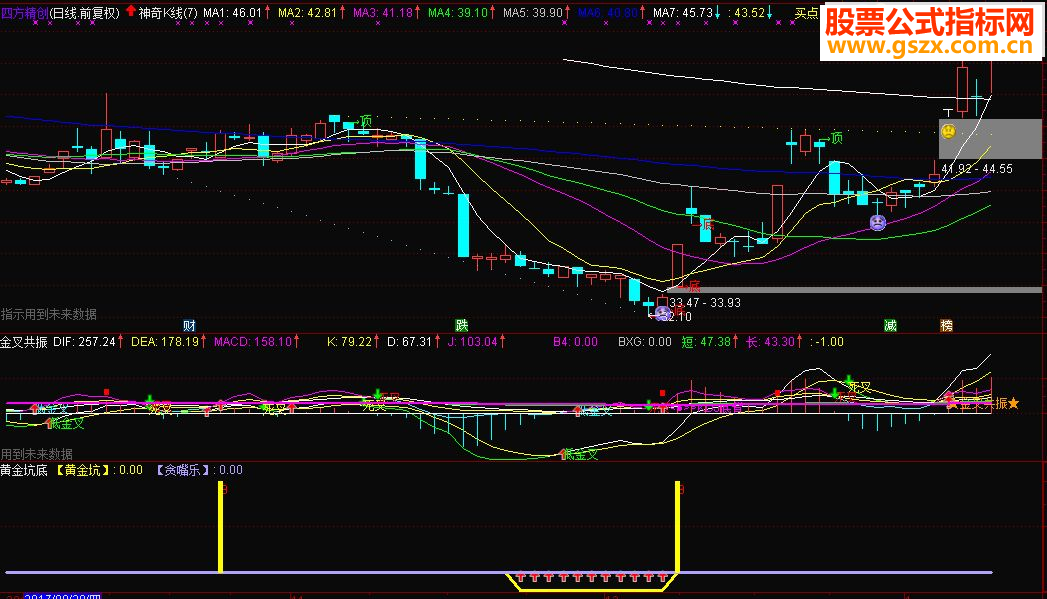The image size is (1047, 599).
Task: Click the DEA: 178.19 value
Action: pos(165,342)
